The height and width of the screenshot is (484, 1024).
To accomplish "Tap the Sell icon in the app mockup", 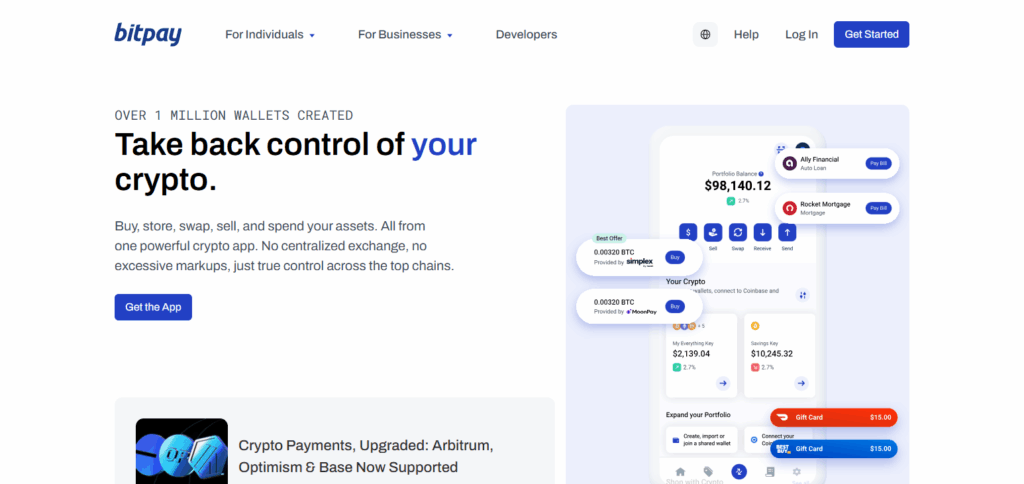I will point(713,232).
